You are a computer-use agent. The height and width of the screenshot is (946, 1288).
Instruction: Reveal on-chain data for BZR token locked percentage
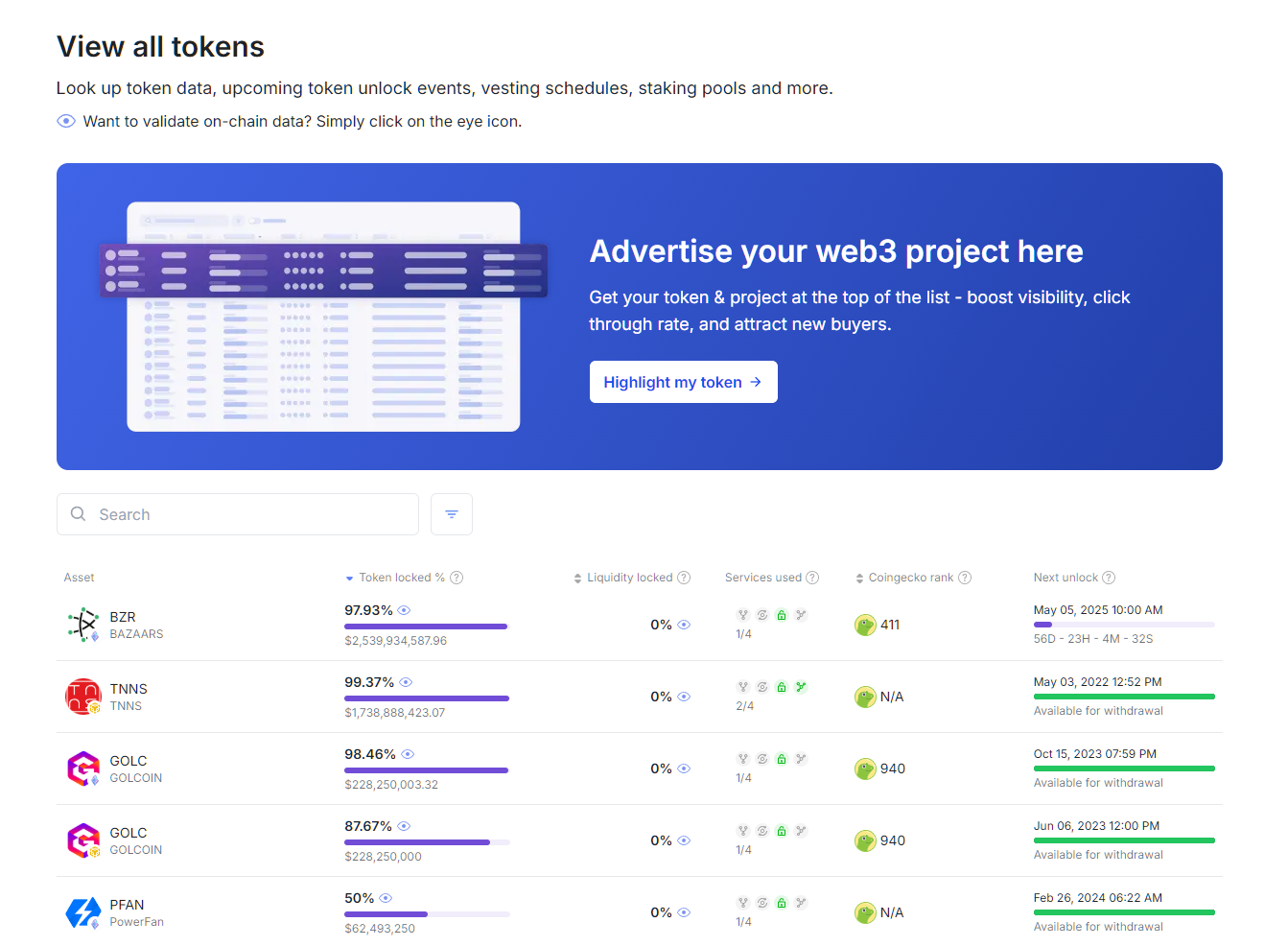[404, 609]
